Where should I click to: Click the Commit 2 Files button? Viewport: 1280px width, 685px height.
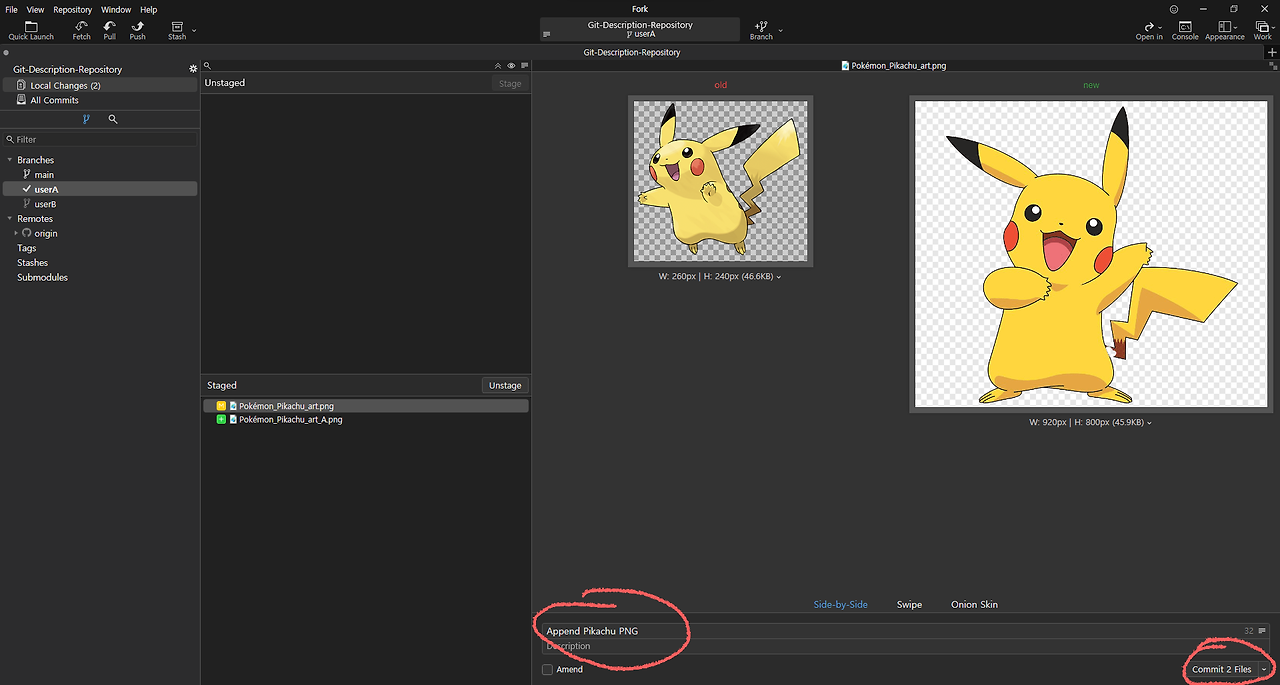coord(1221,670)
